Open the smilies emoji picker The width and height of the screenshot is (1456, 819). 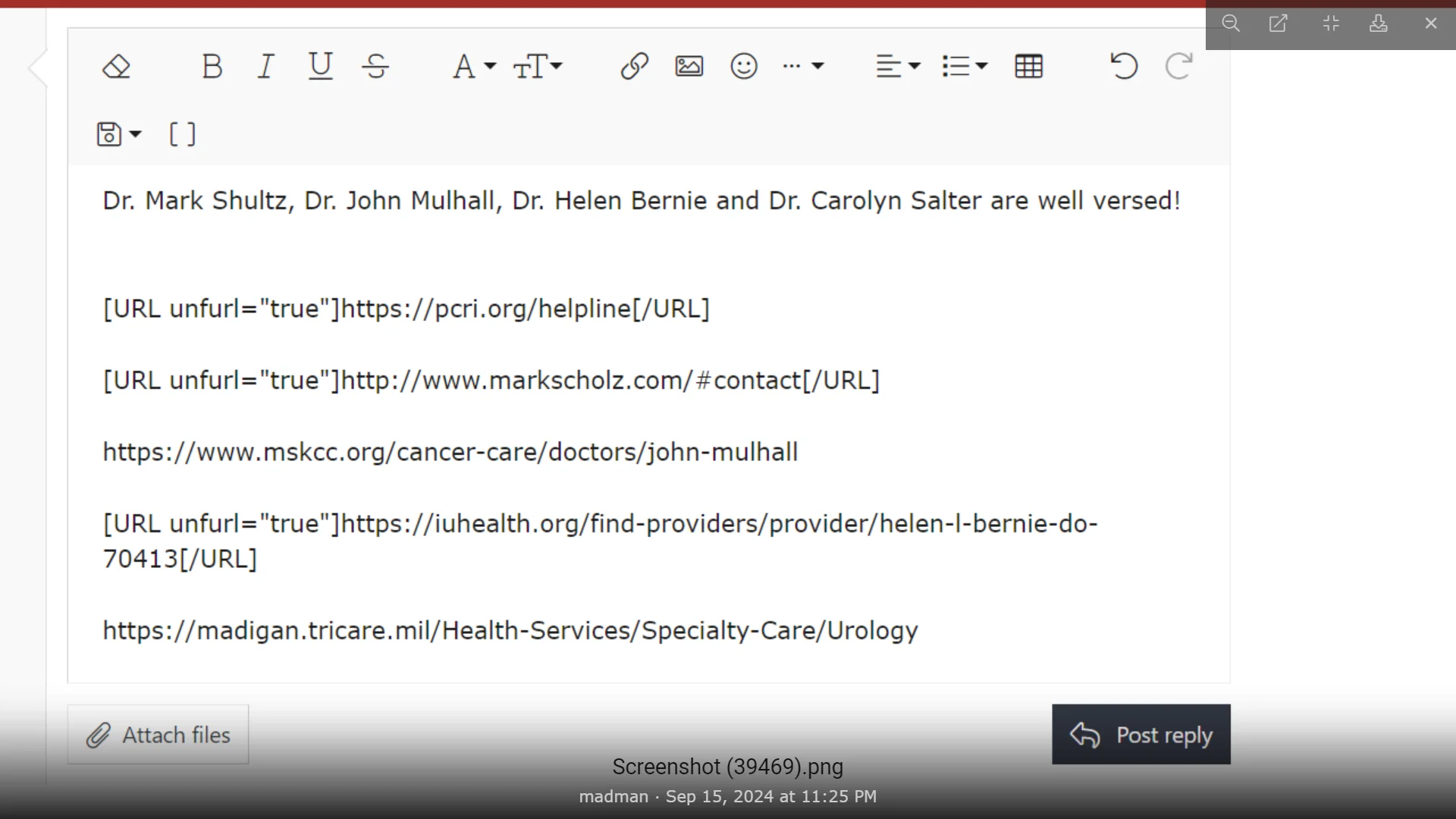tap(744, 67)
